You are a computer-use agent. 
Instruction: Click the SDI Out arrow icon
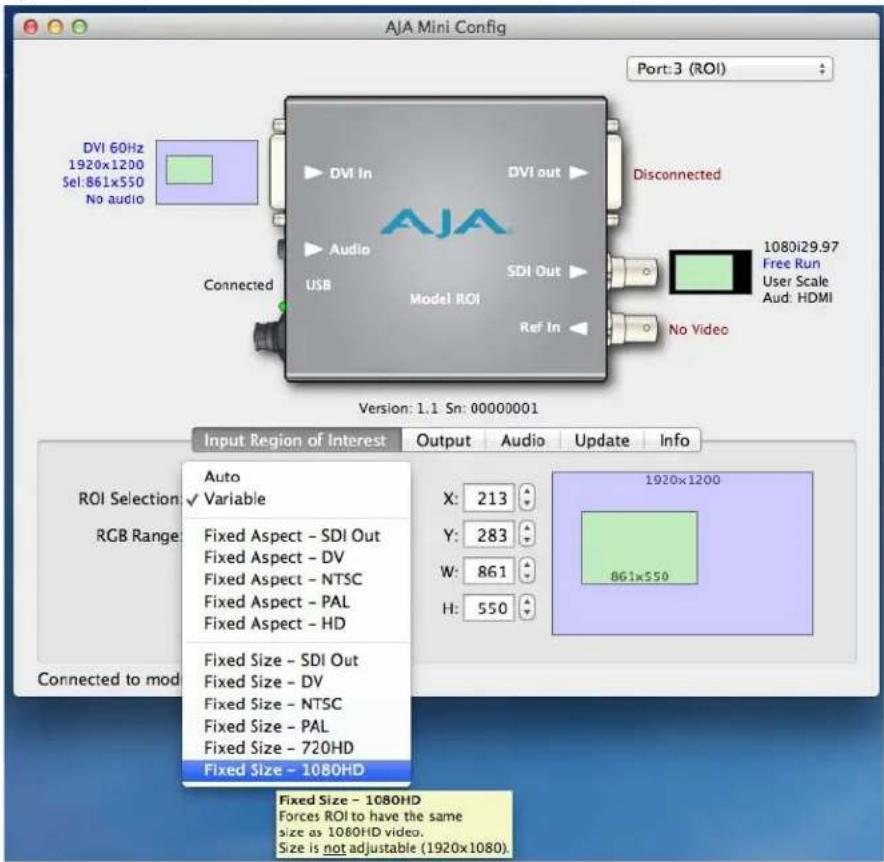[x=578, y=272]
